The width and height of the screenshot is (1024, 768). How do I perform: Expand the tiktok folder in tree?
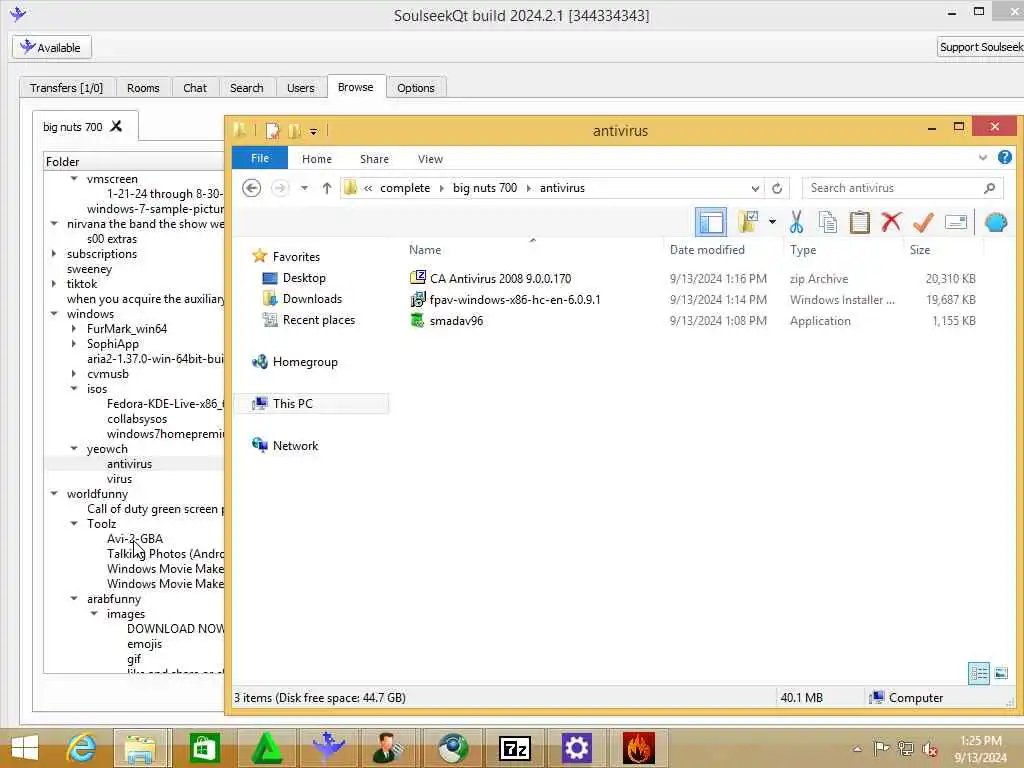[x=54, y=283]
